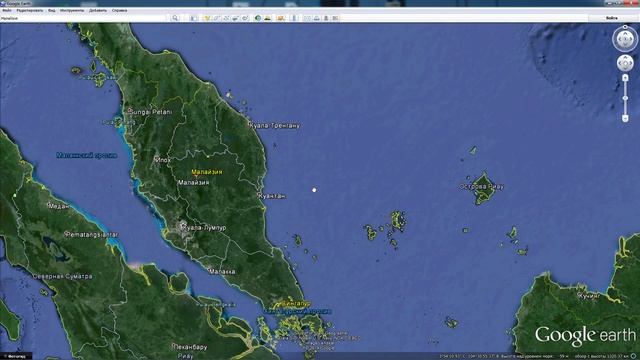This screenshot has height=360, width=640.
Task: Click the Куала-Тренгану city label
Action: click(x=275, y=125)
